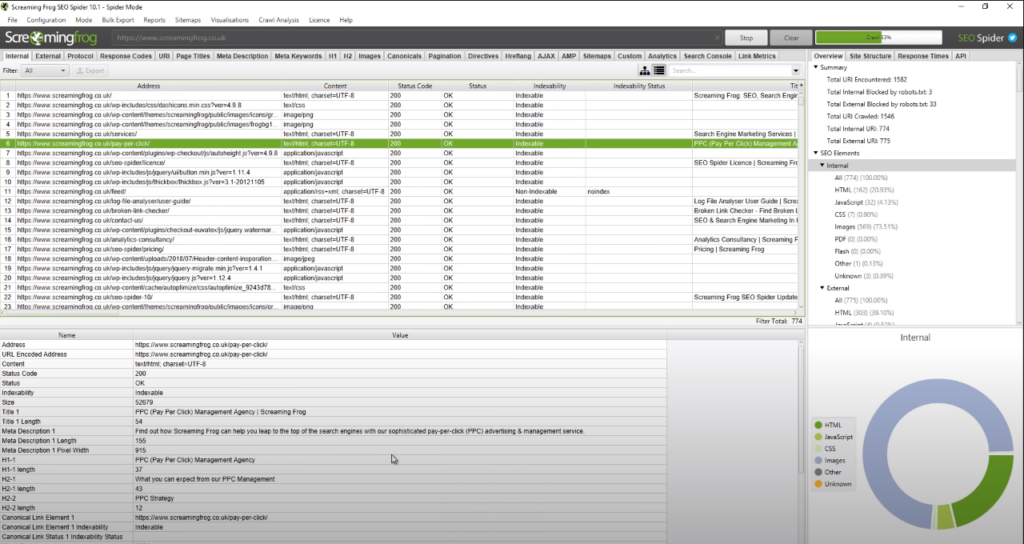
Task: Collapse the Summary tree section
Action: click(x=816, y=67)
